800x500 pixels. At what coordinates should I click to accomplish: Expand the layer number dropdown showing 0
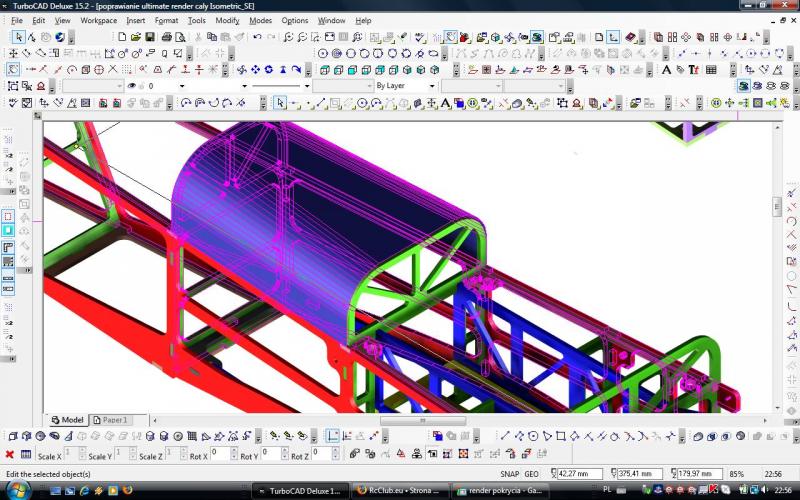181,86
